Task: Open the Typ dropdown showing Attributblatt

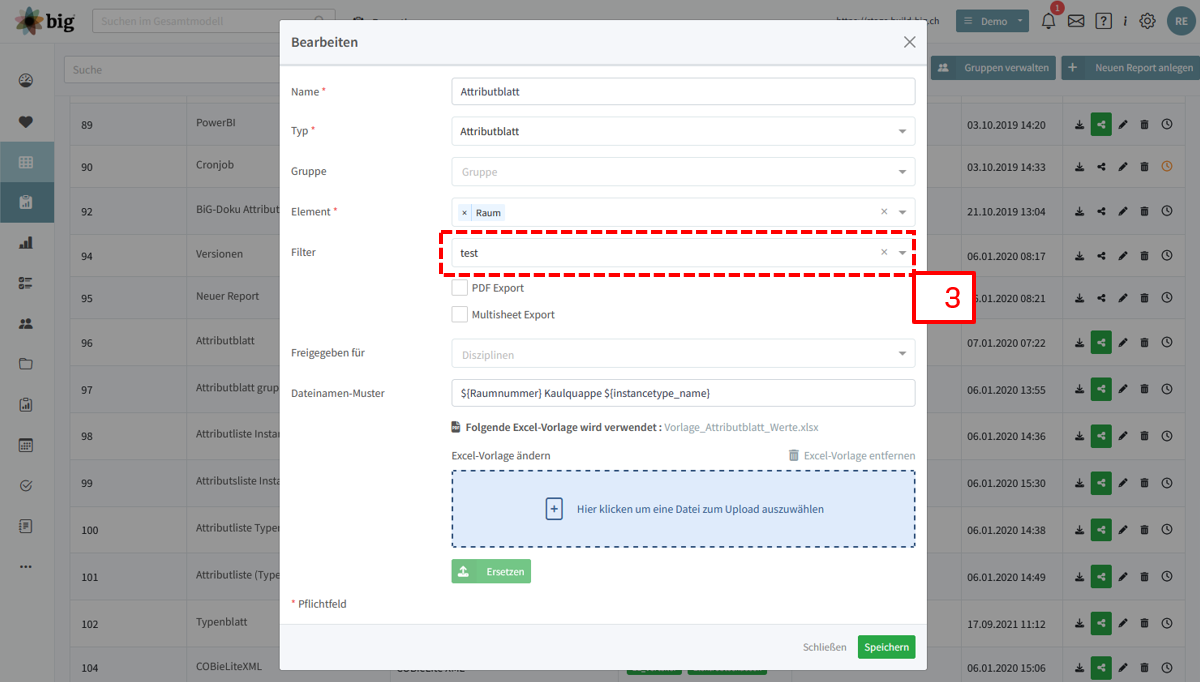Action: click(683, 131)
